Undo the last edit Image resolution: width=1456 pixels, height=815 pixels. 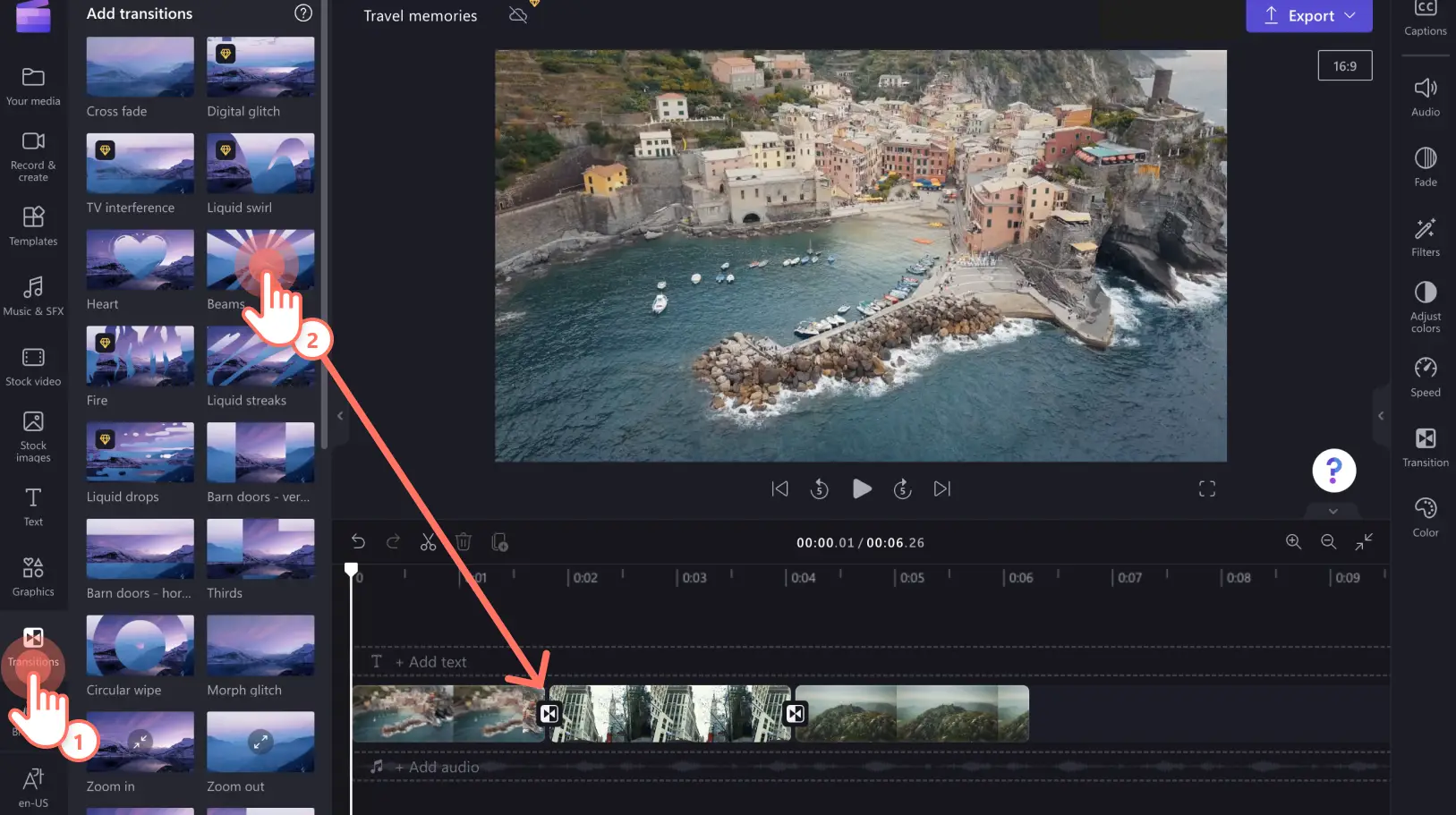coord(358,541)
